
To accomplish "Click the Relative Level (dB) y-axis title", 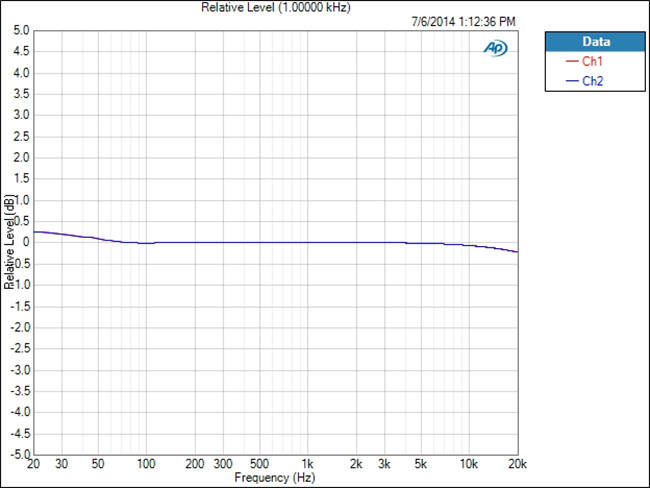I will pyautogui.click(x=9, y=243).
